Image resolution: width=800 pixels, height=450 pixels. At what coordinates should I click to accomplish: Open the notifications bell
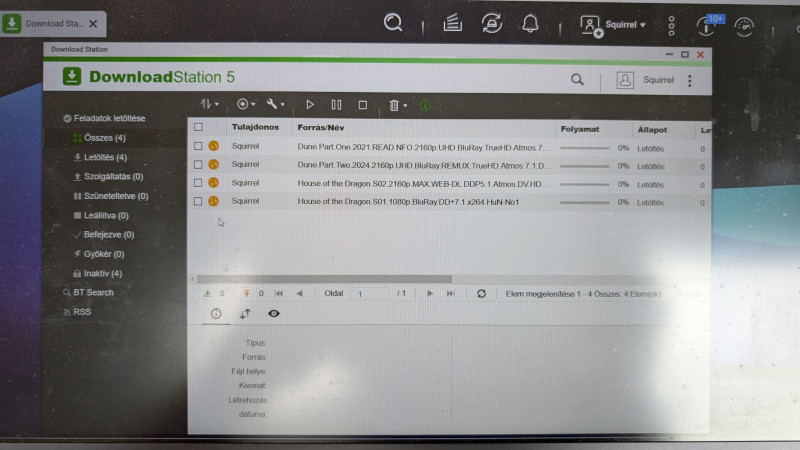point(530,23)
